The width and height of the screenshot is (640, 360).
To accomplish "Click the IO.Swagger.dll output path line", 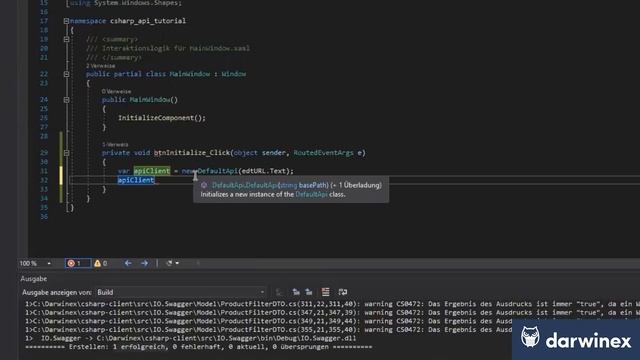I will click(190, 338).
